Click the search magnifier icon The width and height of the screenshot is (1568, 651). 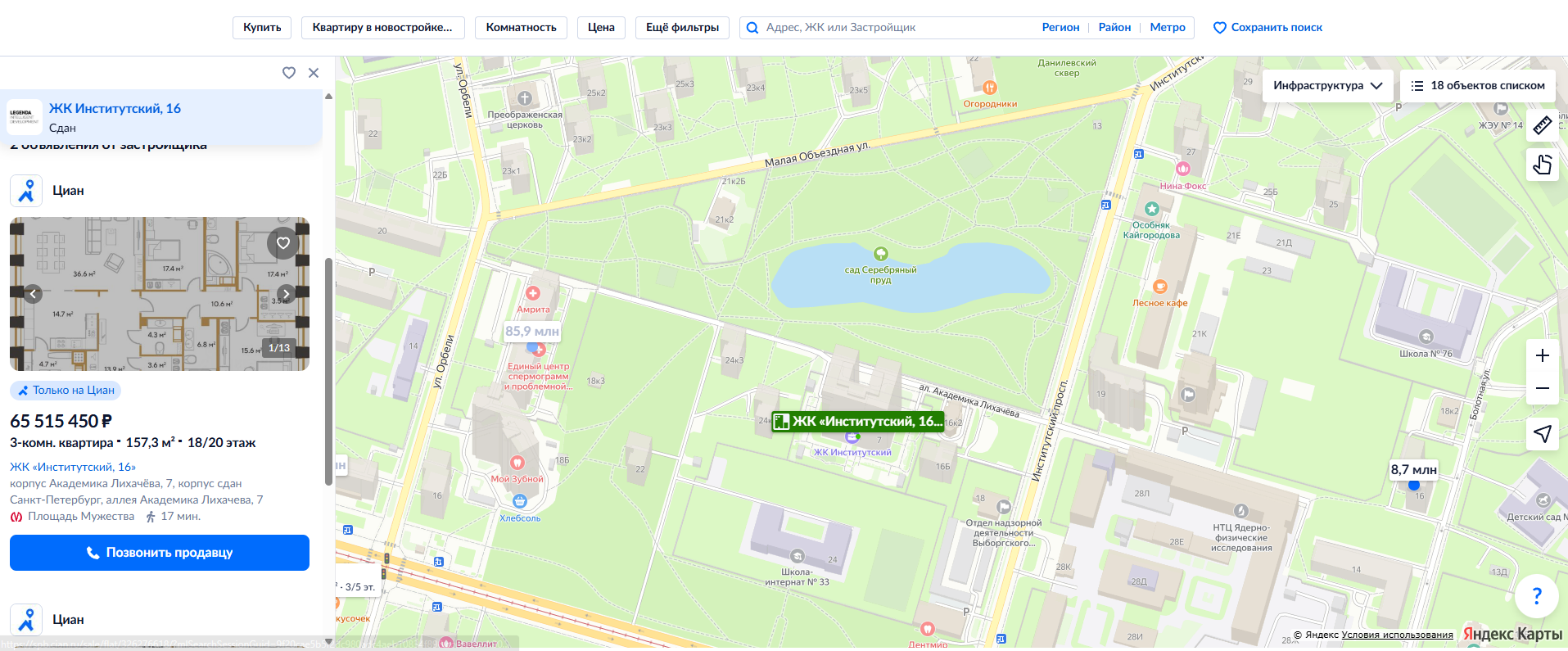752,28
